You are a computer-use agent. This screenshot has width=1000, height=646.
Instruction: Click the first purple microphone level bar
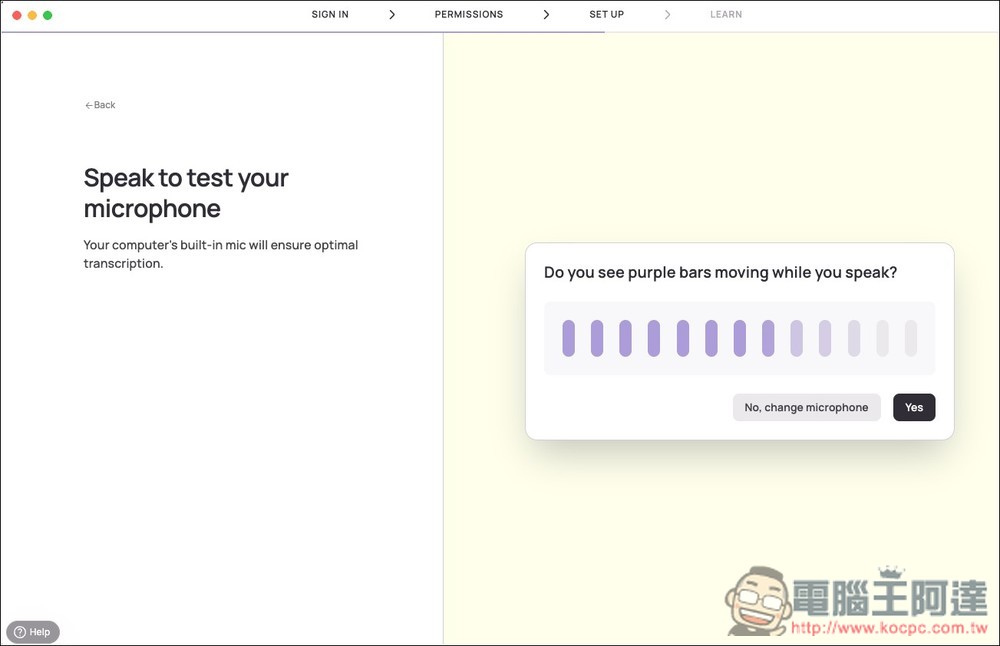pyautogui.click(x=568, y=338)
